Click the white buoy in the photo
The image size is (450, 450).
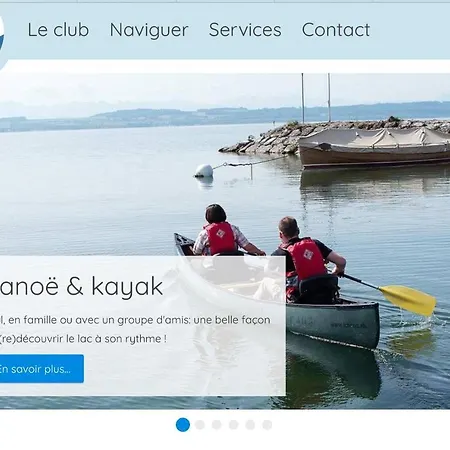tap(204, 170)
